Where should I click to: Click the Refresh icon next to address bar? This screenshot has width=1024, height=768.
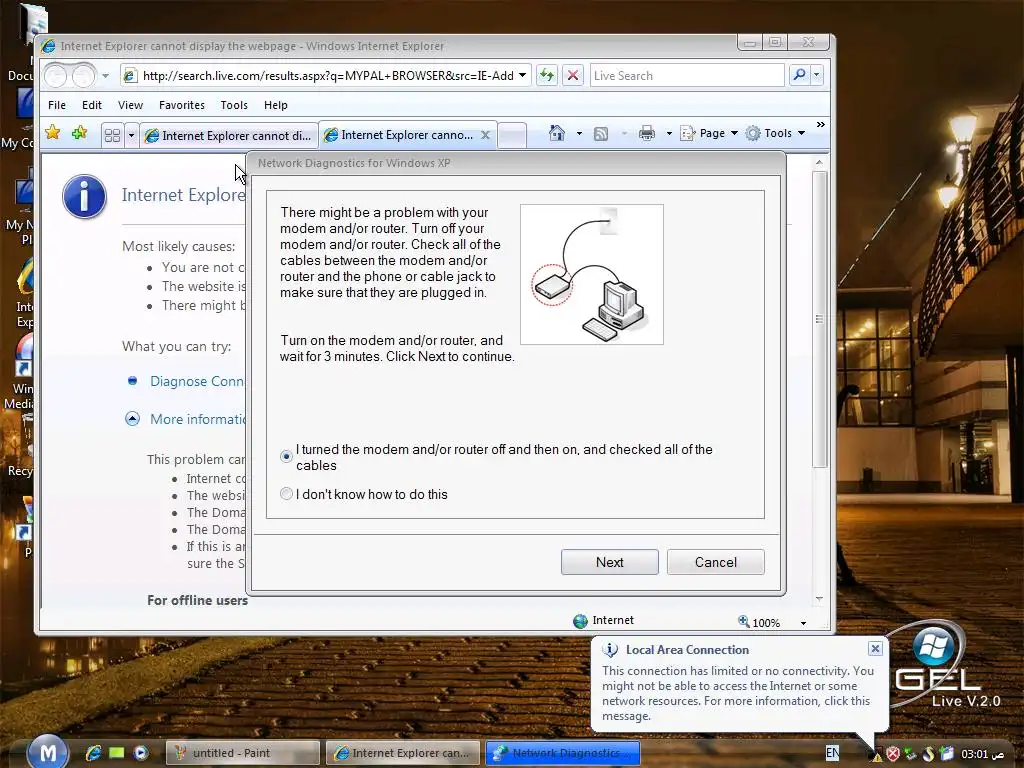(547, 76)
